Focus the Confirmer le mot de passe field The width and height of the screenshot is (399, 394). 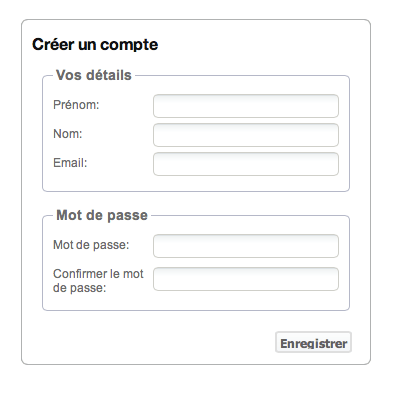[246, 279]
